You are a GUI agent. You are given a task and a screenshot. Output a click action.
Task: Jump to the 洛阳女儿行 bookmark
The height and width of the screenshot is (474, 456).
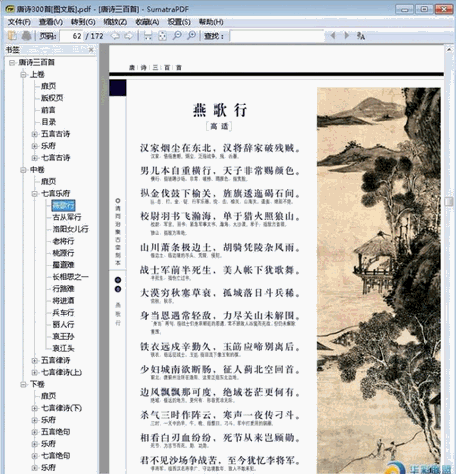70,229
